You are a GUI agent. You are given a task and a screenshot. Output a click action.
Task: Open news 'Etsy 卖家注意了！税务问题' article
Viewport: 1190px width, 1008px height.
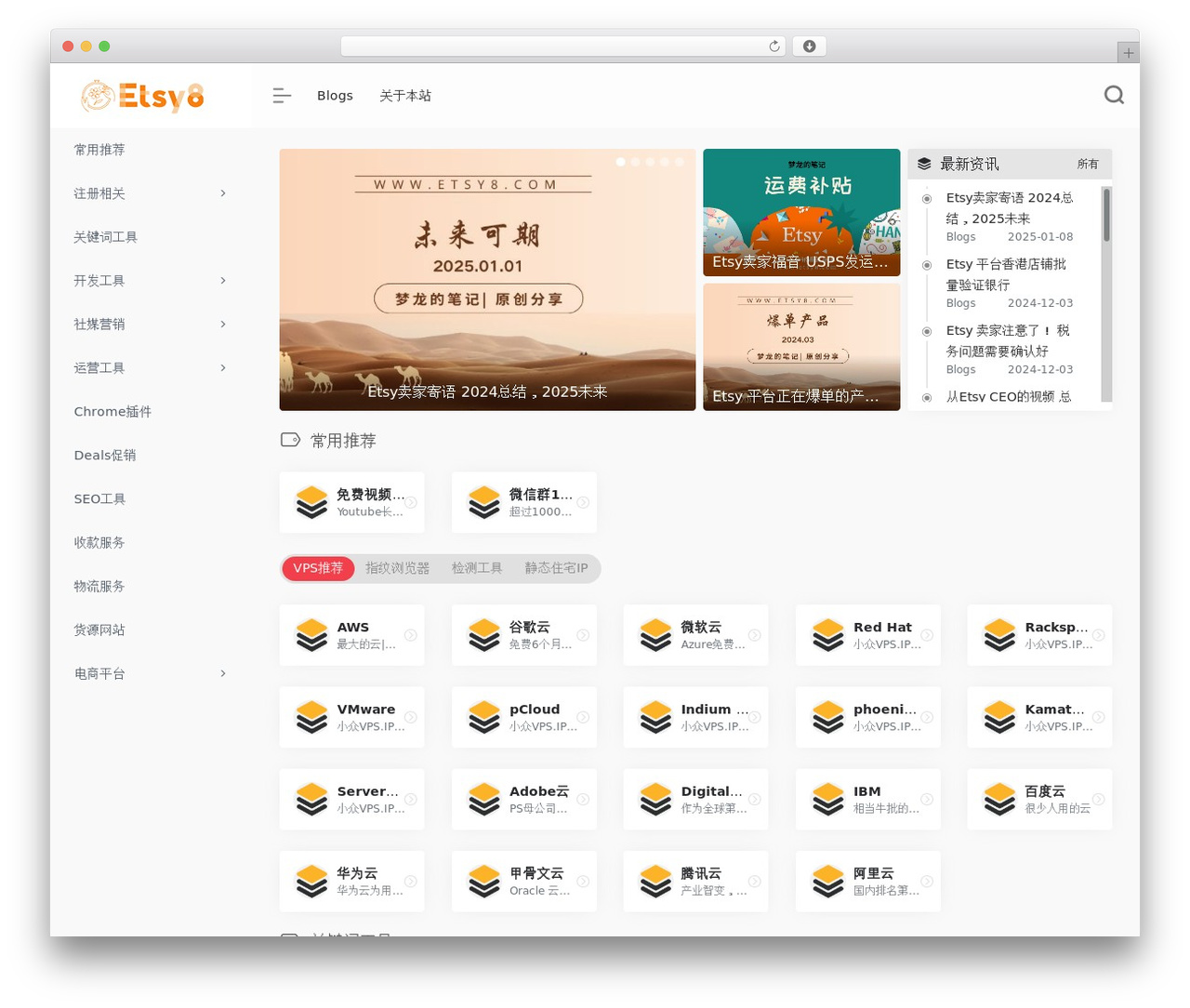point(1008,341)
